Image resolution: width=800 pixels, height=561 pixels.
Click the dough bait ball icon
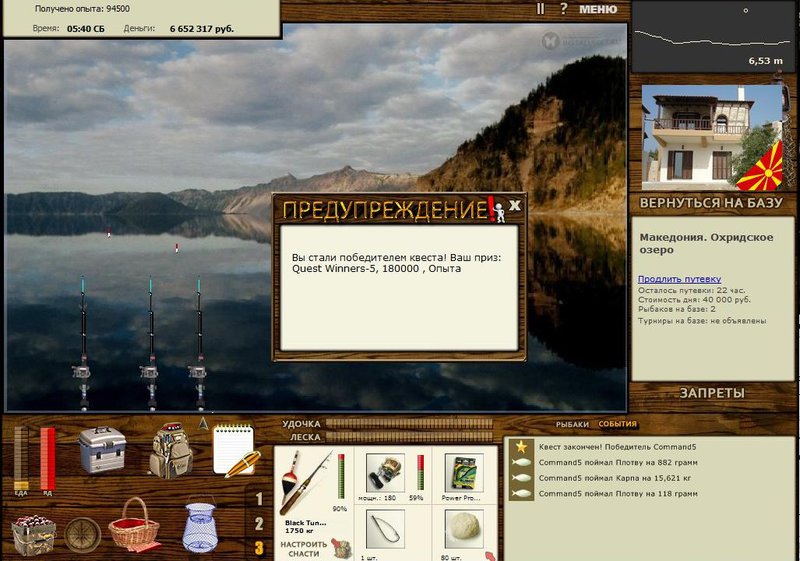coord(464,529)
